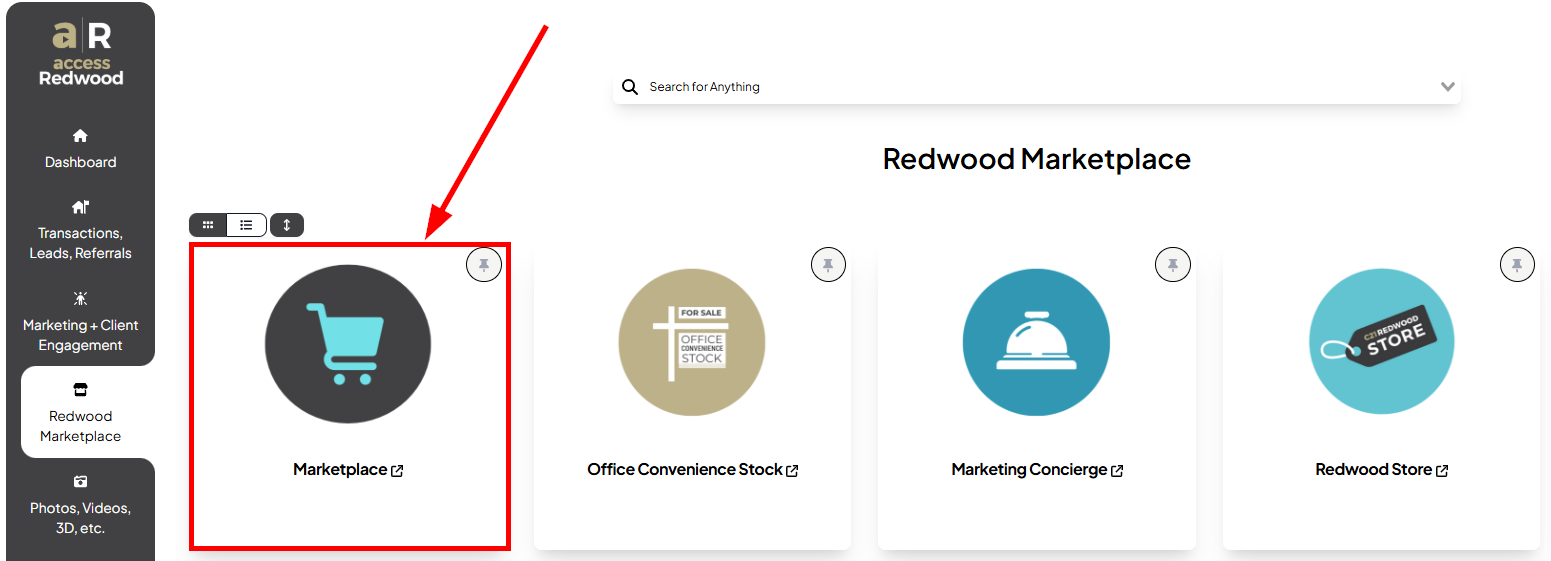Screen dimensions: 1551x561
Task: Click external-link icon beside Marketing Concierge
Action: (x=1117, y=470)
